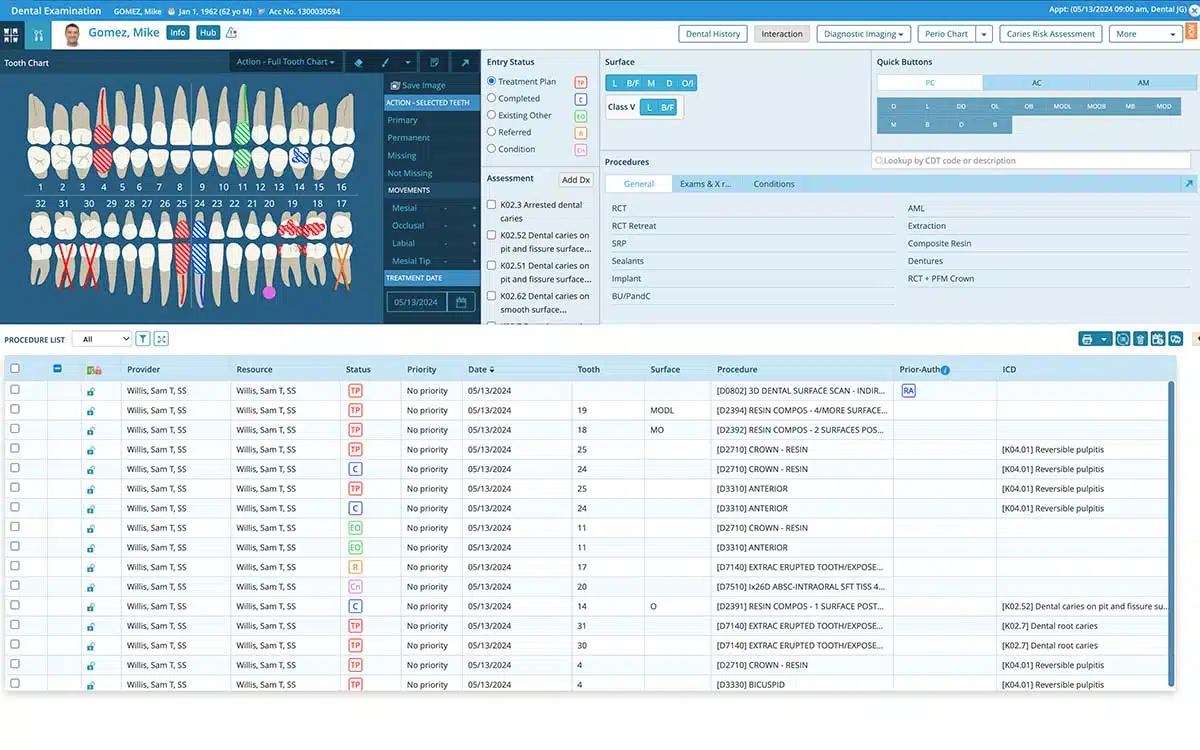Click the eraser tool in the chart toolbar

[357, 61]
